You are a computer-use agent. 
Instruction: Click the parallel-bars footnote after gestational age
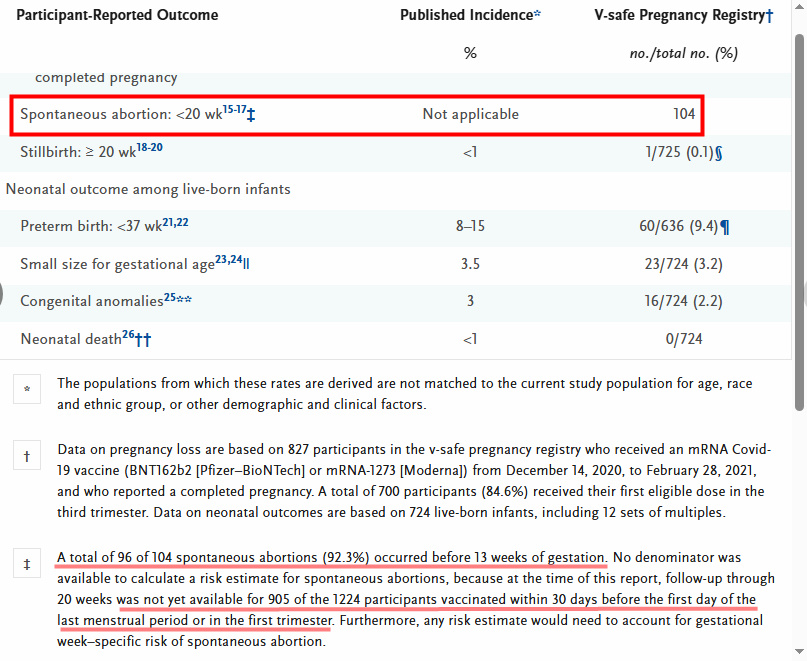pyautogui.click(x=246, y=264)
